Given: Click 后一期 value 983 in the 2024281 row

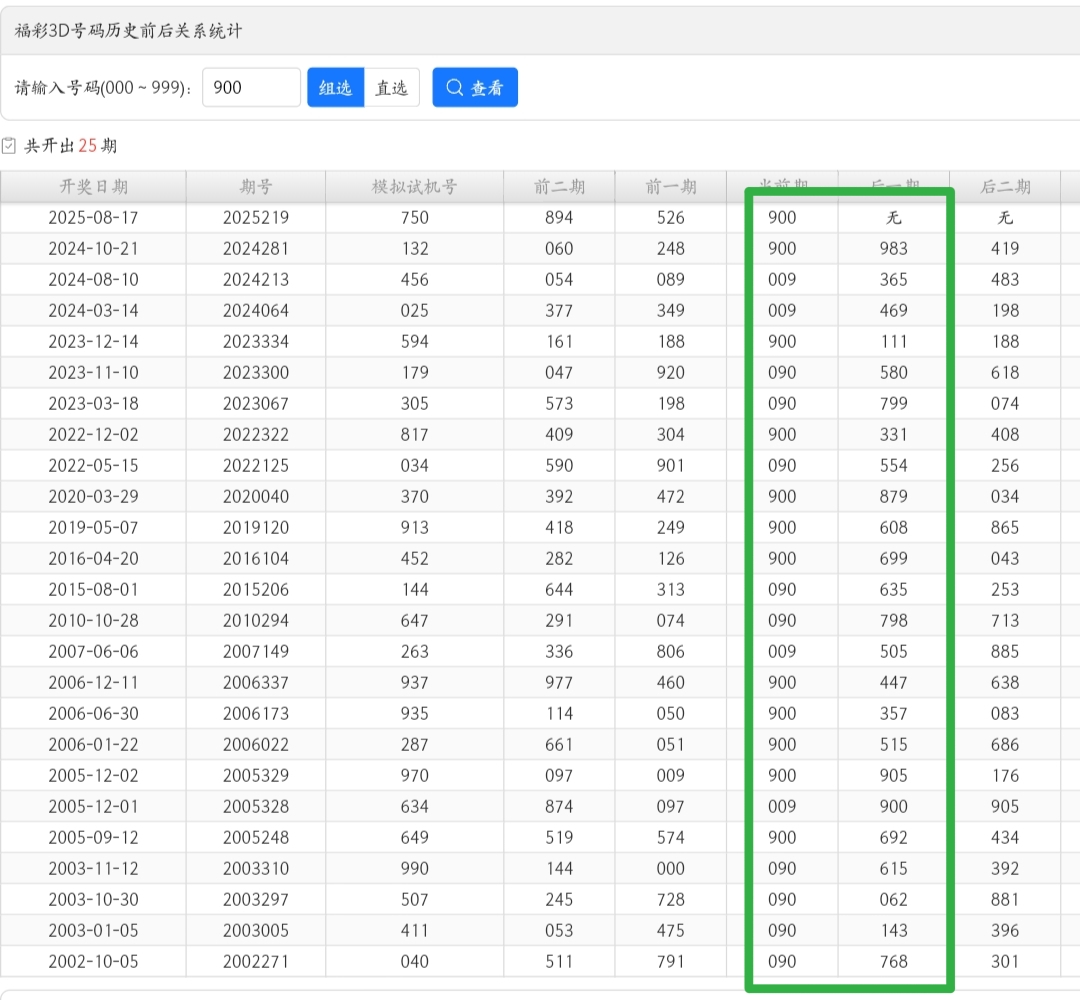Looking at the screenshot, I should click(893, 249).
